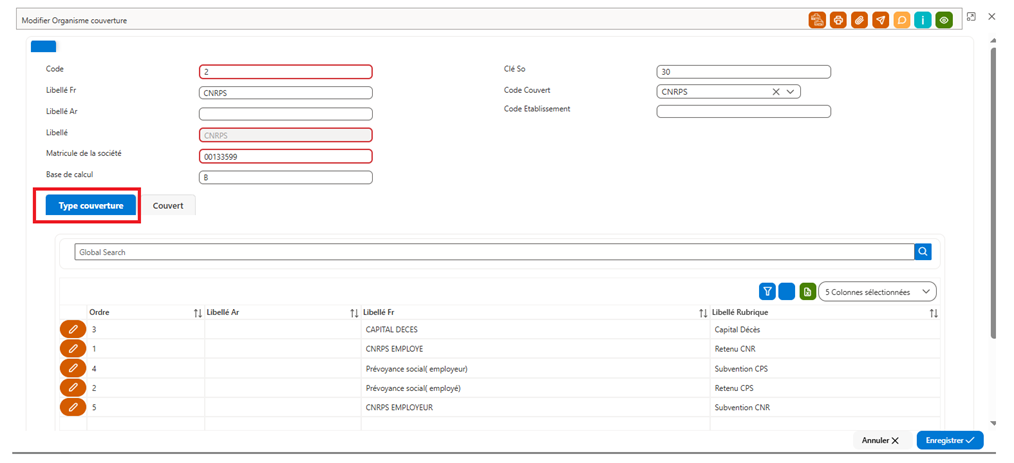Edit Prévoyance social( employé) row pencil

73,387
